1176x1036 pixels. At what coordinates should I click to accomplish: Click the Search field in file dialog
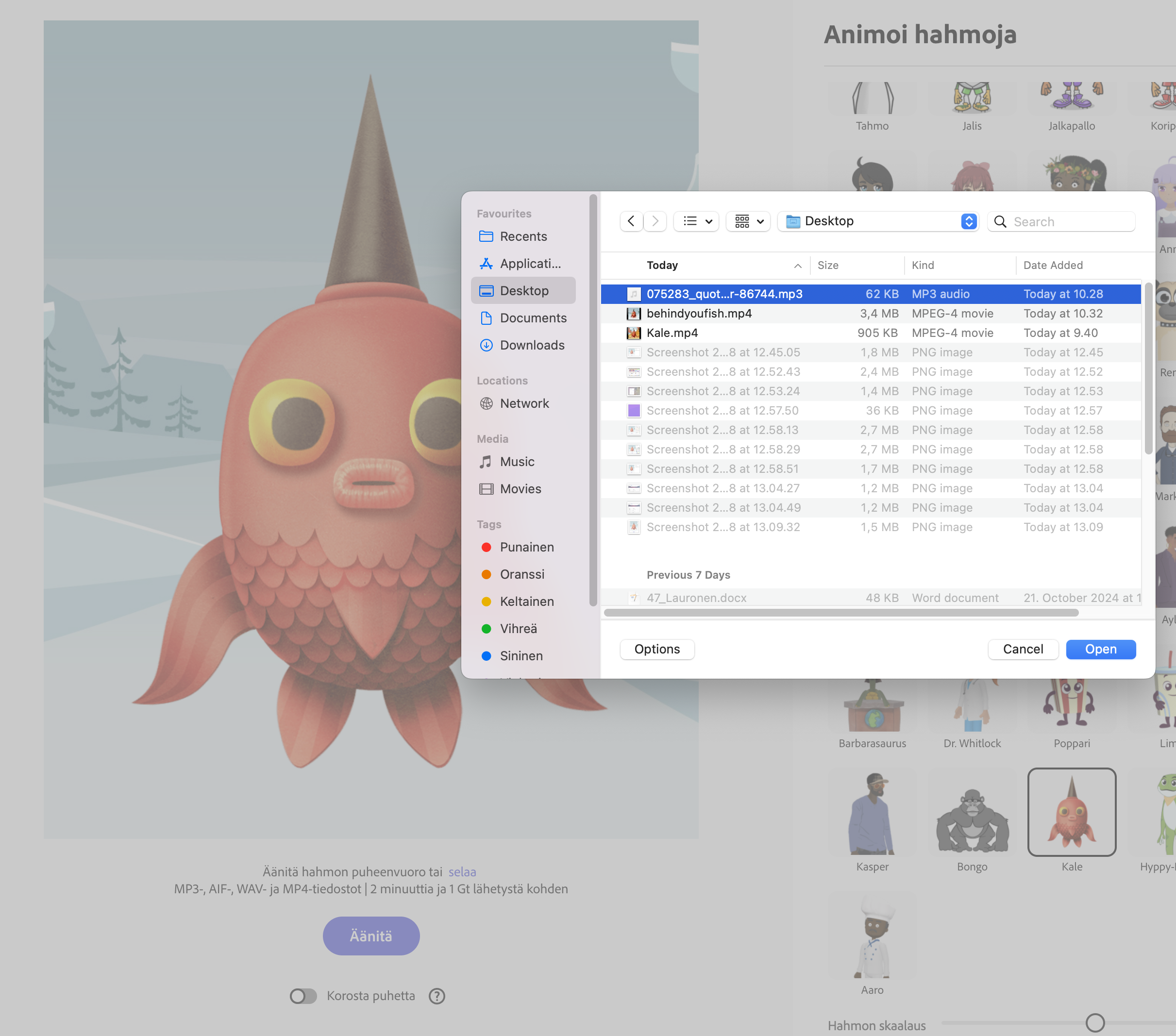[1070, 221]
